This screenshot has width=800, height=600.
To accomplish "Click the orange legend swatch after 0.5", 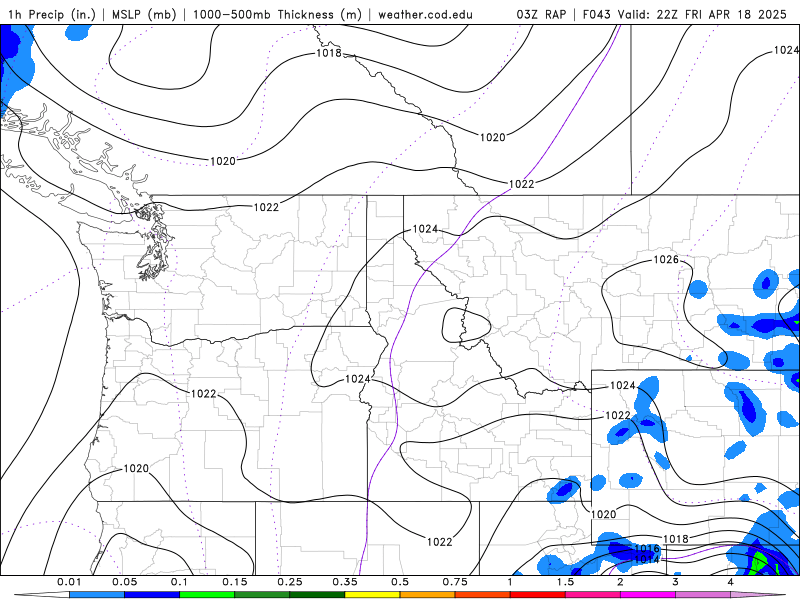I will (x=428, y=595).
